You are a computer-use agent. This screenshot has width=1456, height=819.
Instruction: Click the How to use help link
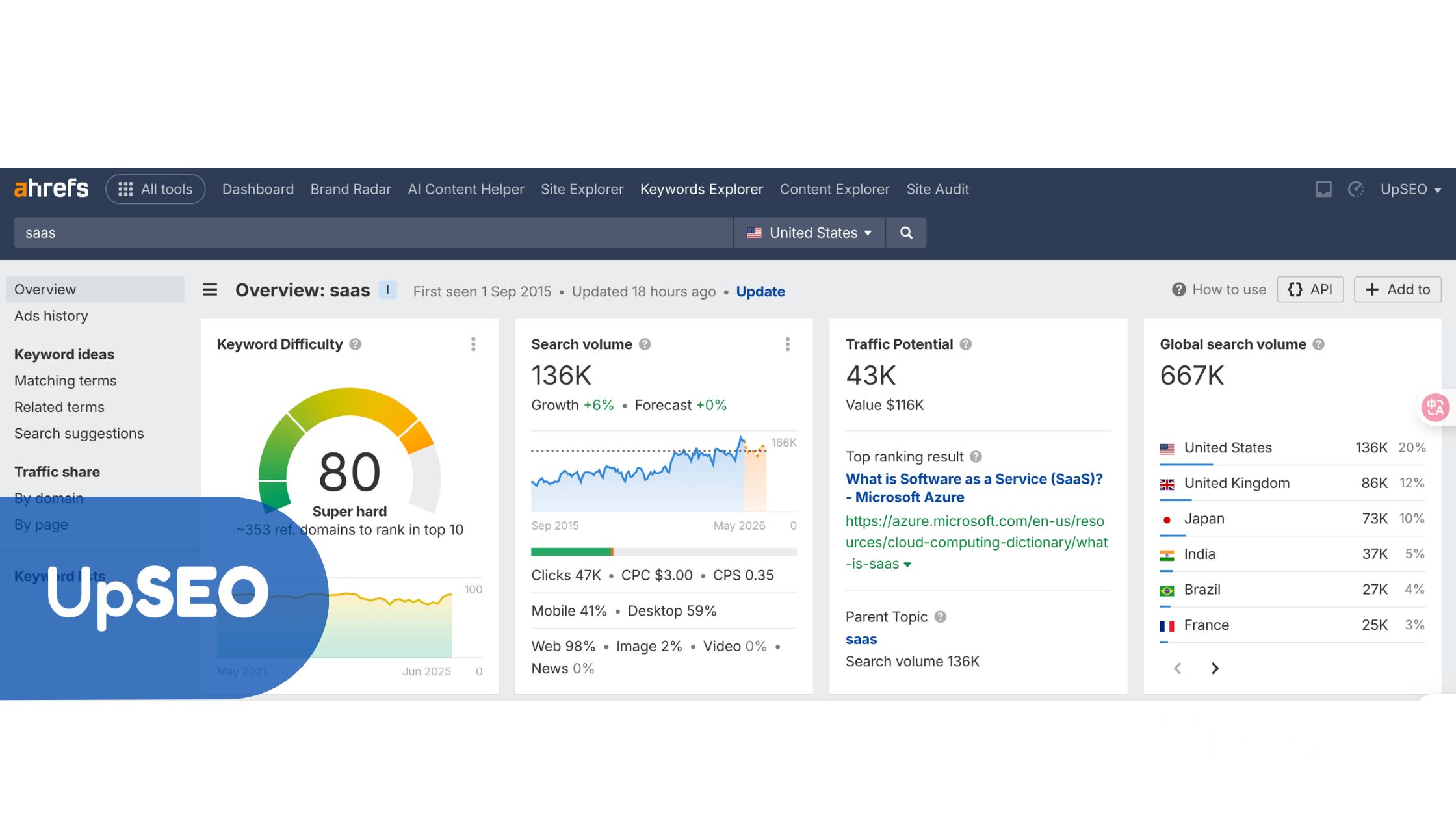[1219, 289]
